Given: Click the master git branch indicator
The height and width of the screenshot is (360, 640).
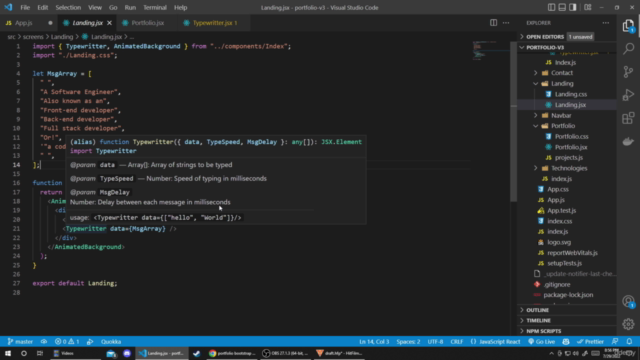Looking at the screenshot, I should click(20, 342).
